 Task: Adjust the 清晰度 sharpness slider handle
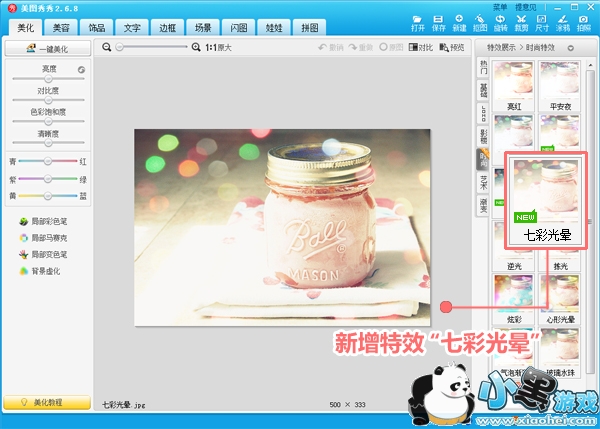(48, 143)
